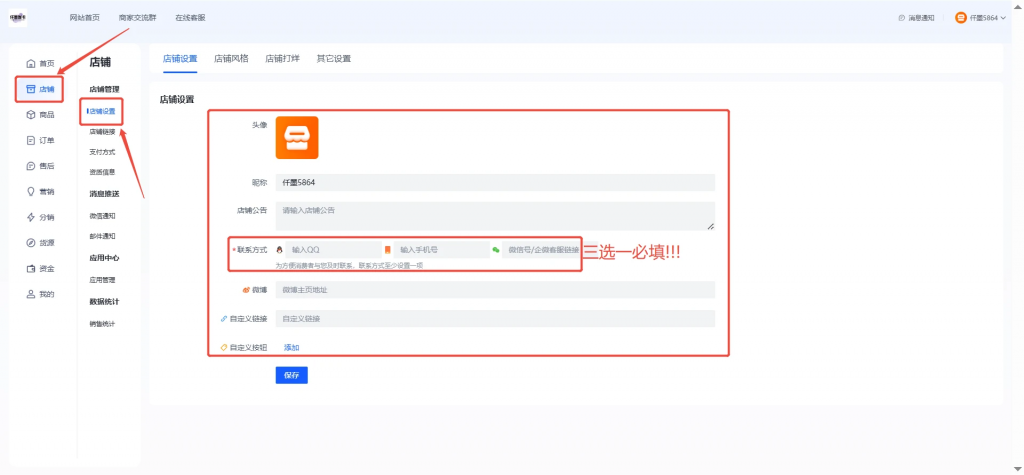The height and width of the screenshot is (475, 1024).
Task: Go to 订单 in the sidebar
Action: tap(40, 140)
